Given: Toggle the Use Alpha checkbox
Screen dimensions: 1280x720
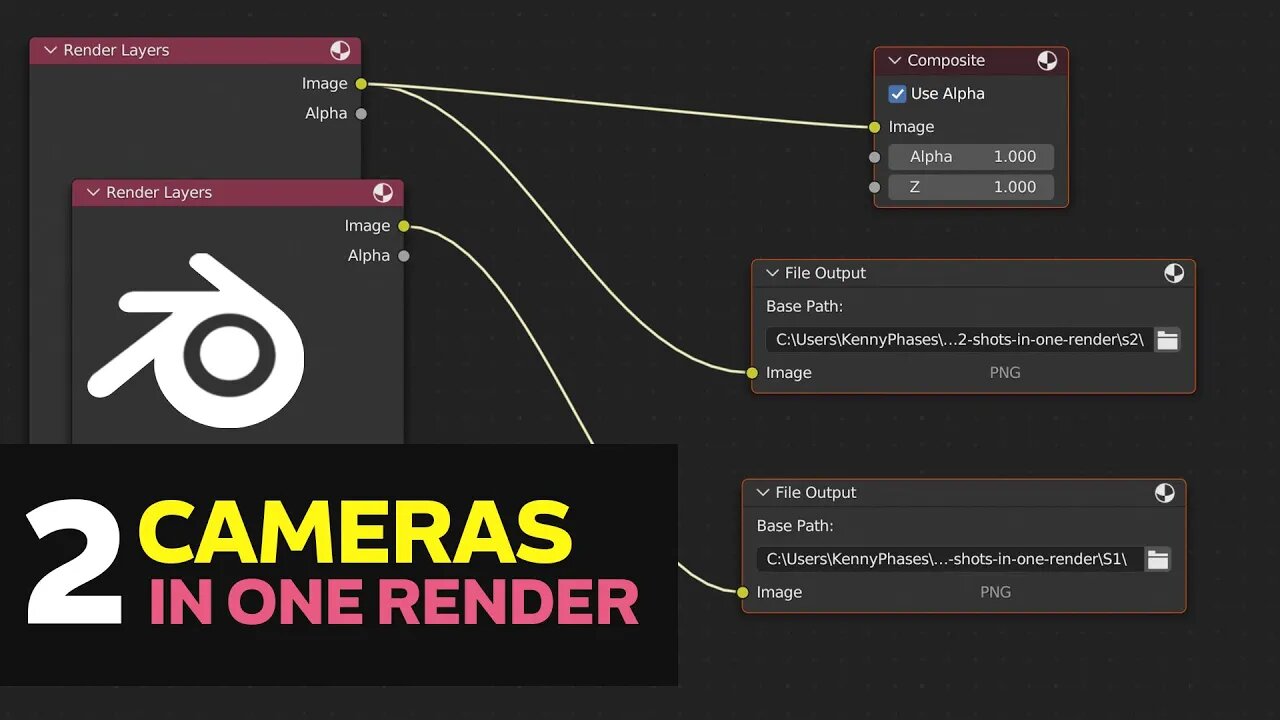Looking at the screenshot, I should pos(898,93).
